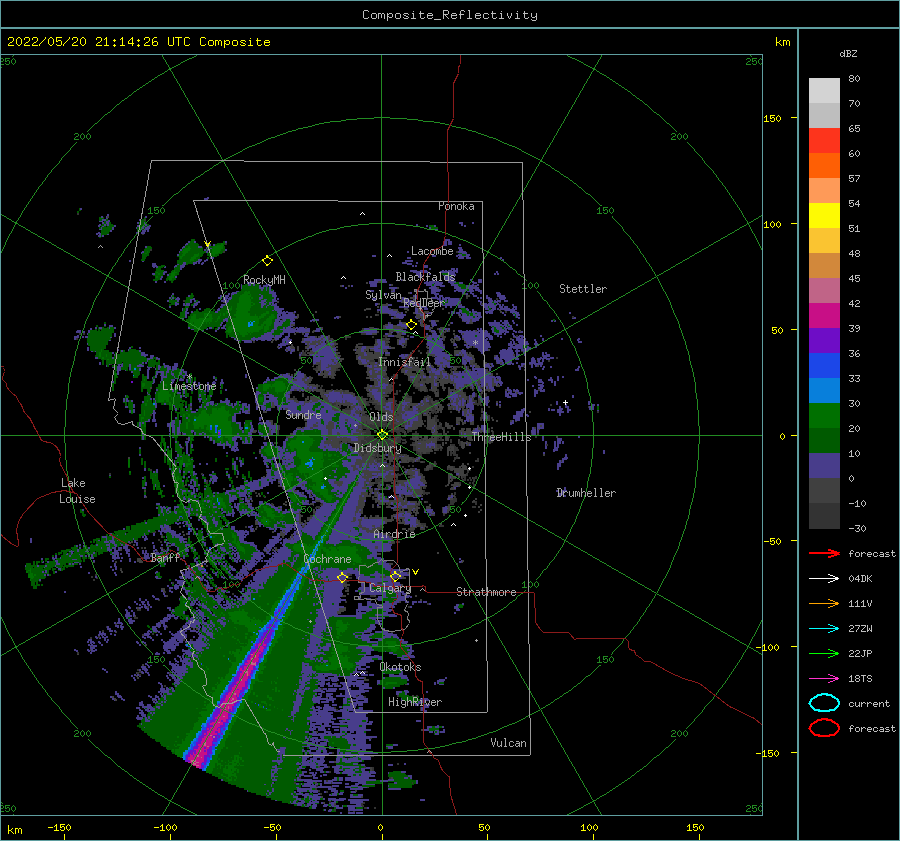This screenshot has width=900, height=841.
Task: Click the Banff town label
Action: tap(165, 557)
